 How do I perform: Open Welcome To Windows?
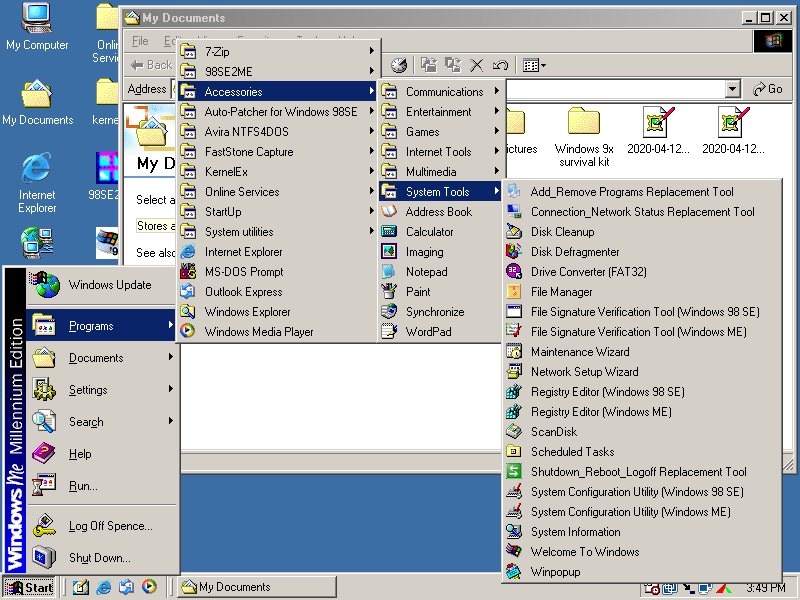(x=642, y=552)
